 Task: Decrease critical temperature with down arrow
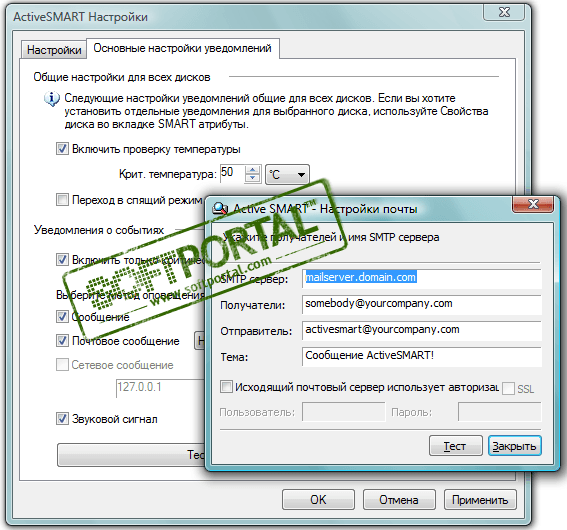[x=252, y=178]
